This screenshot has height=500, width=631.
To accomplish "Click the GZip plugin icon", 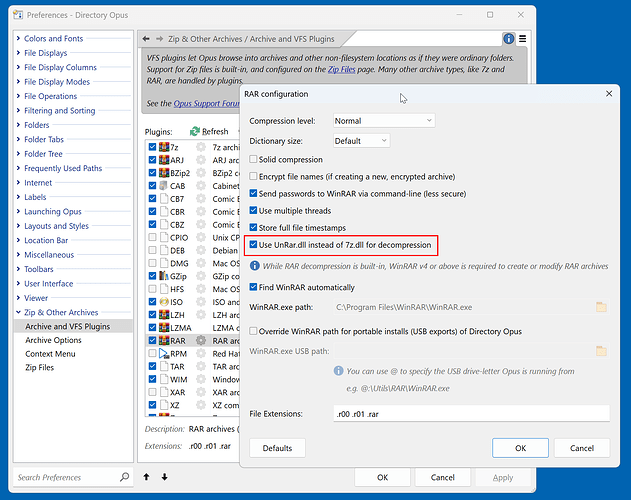I will [x=164, y=276].
